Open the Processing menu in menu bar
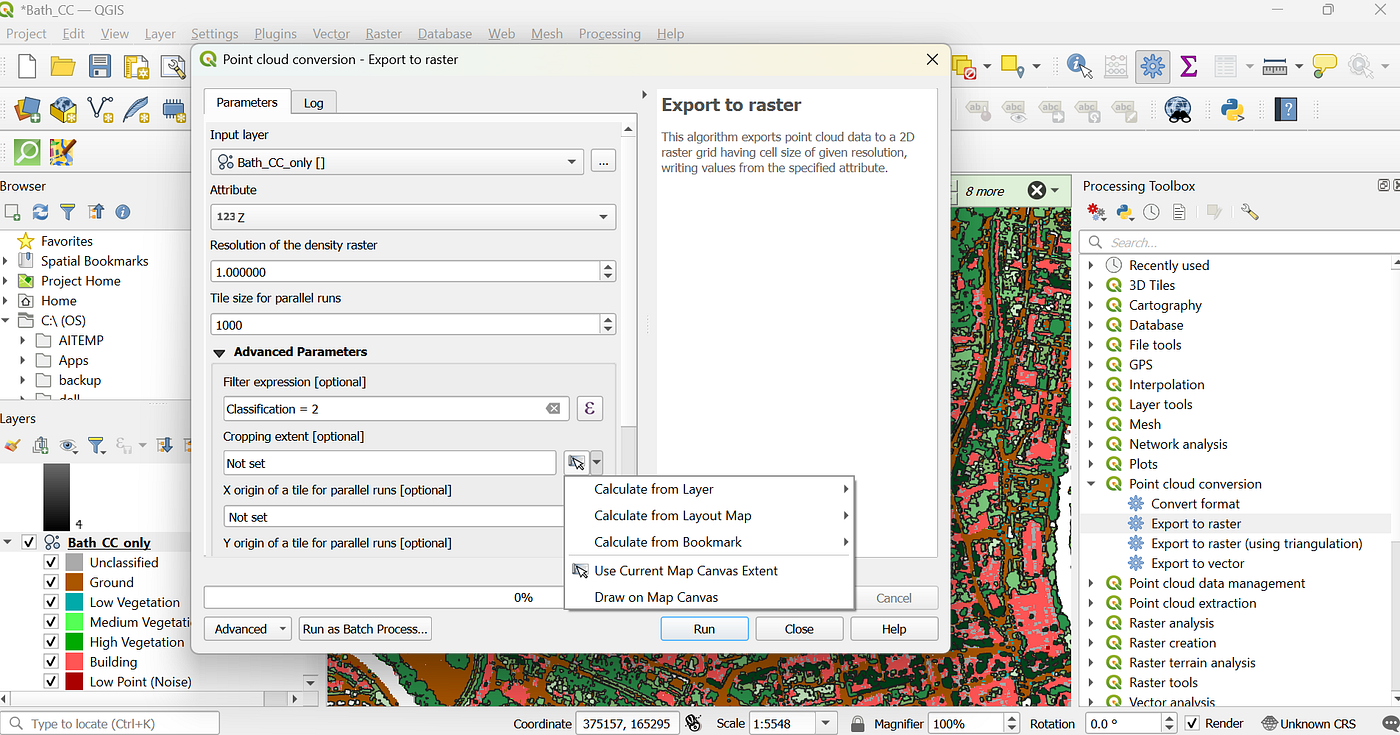 [609, 33]
